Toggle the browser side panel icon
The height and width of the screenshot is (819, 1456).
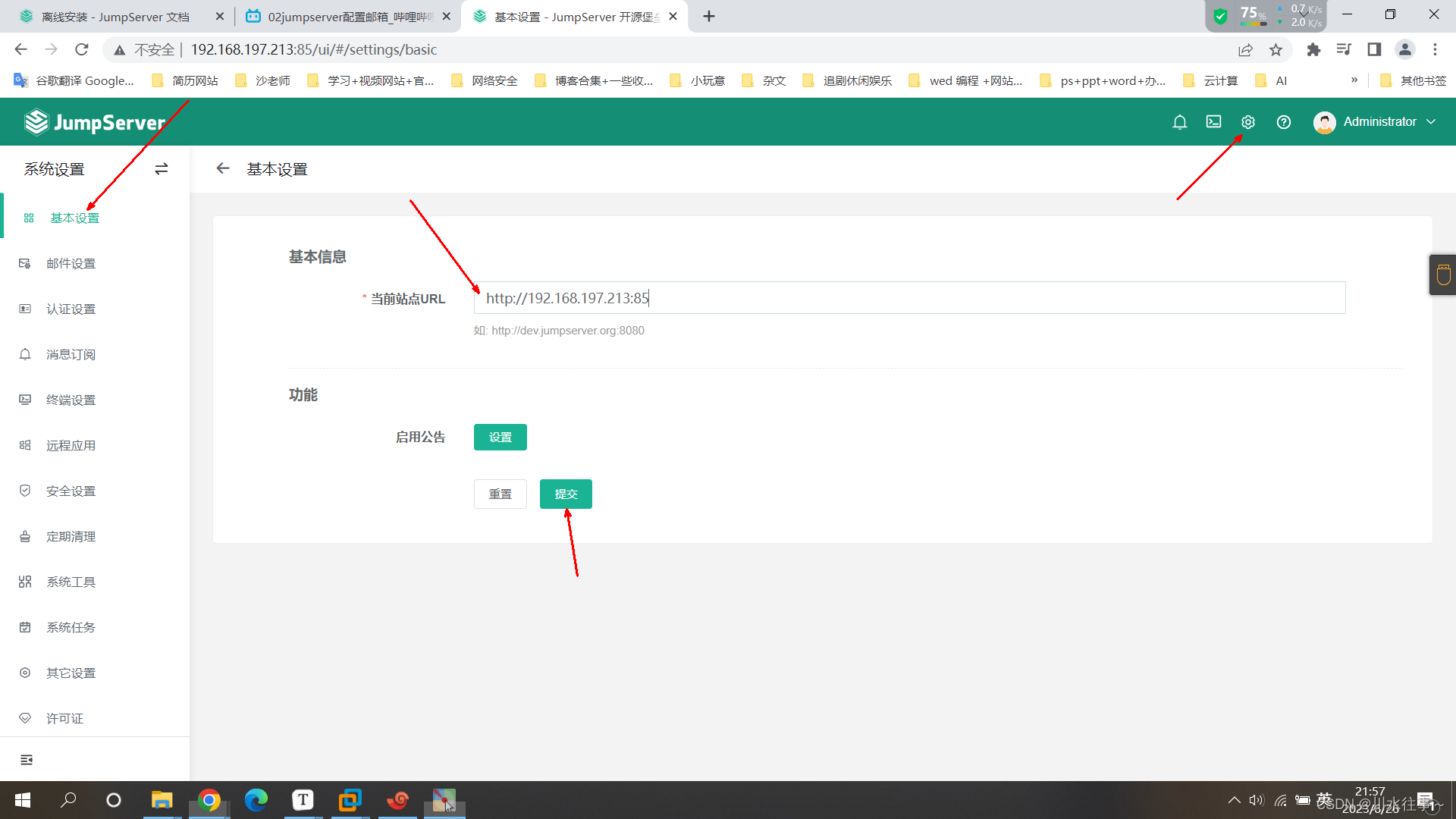[1374, 50]
